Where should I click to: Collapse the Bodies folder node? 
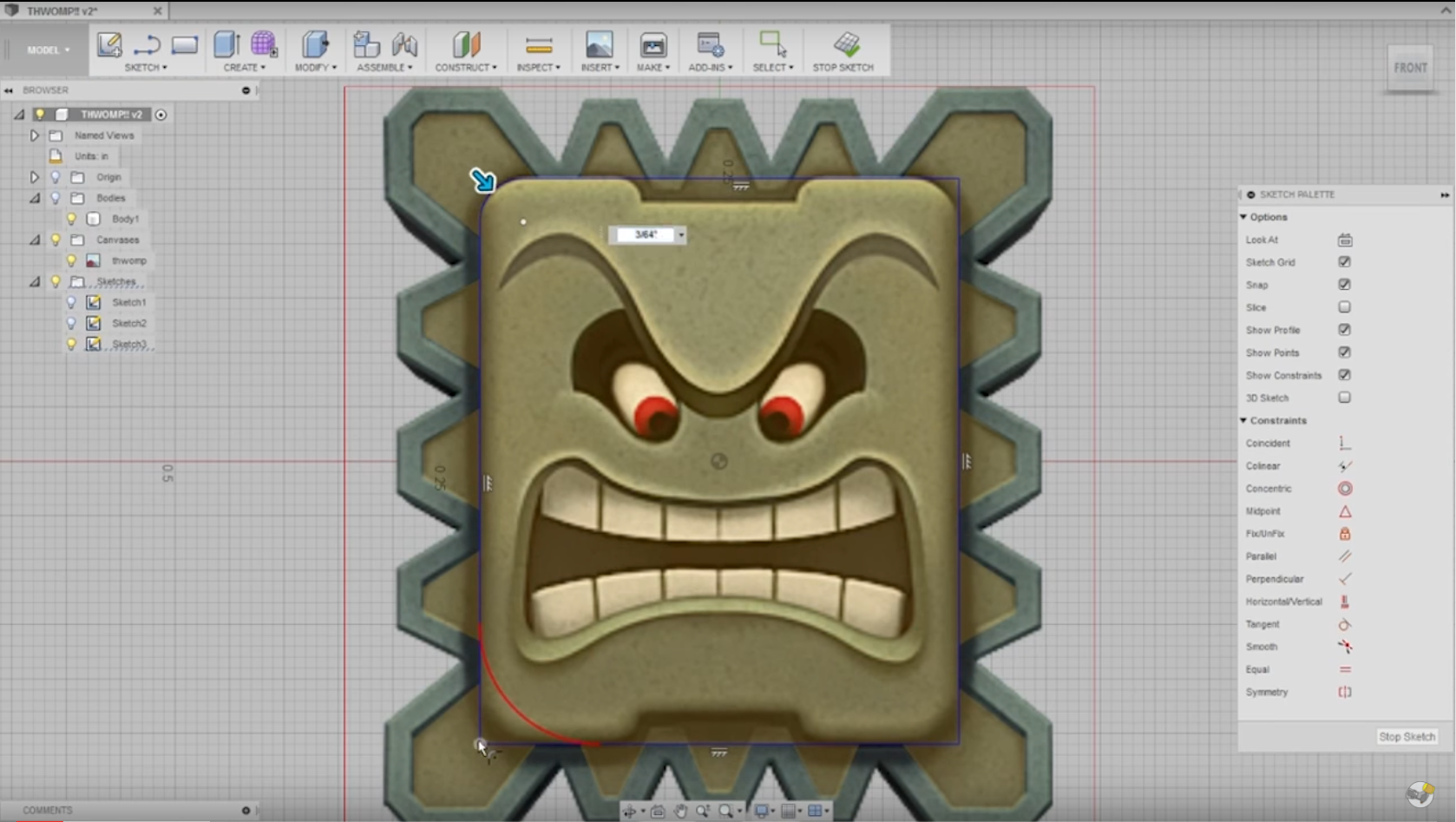click(x=34, y=198)
